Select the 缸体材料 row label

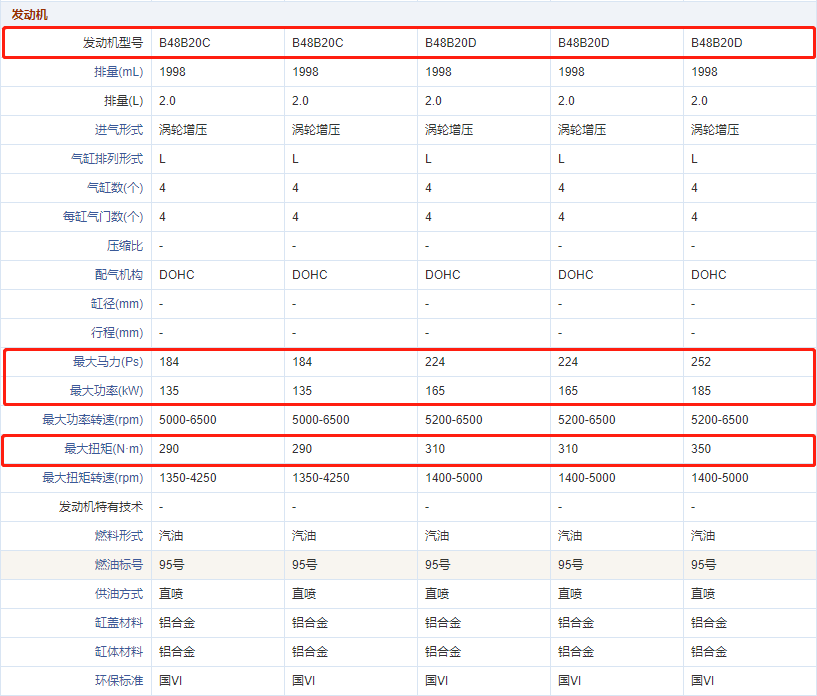(119, 652)
